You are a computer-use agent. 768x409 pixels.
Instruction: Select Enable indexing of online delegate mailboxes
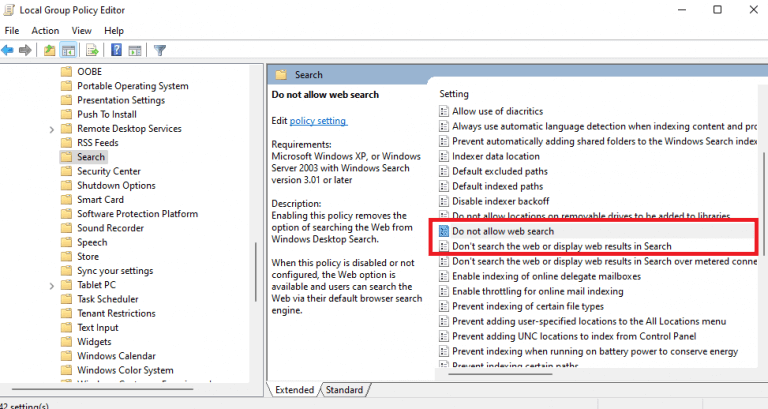click(546, 276)
